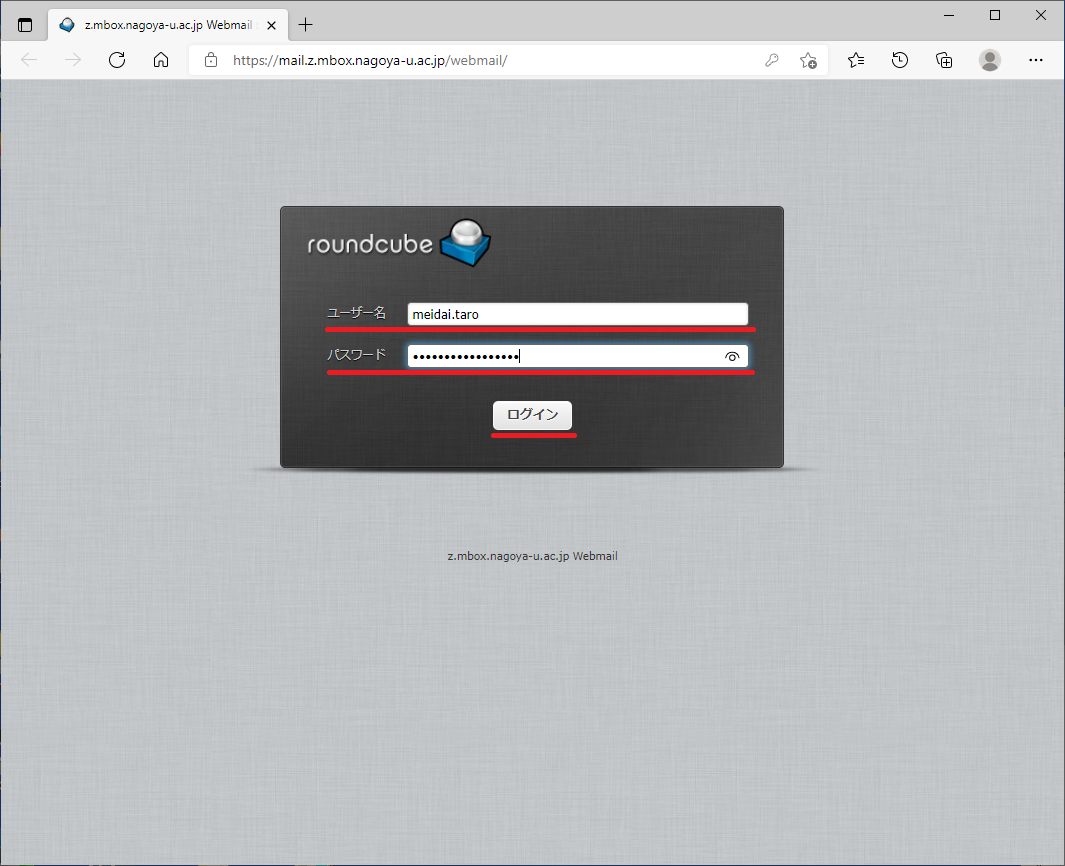Open the Favorites list

click(x=856, y=60)
